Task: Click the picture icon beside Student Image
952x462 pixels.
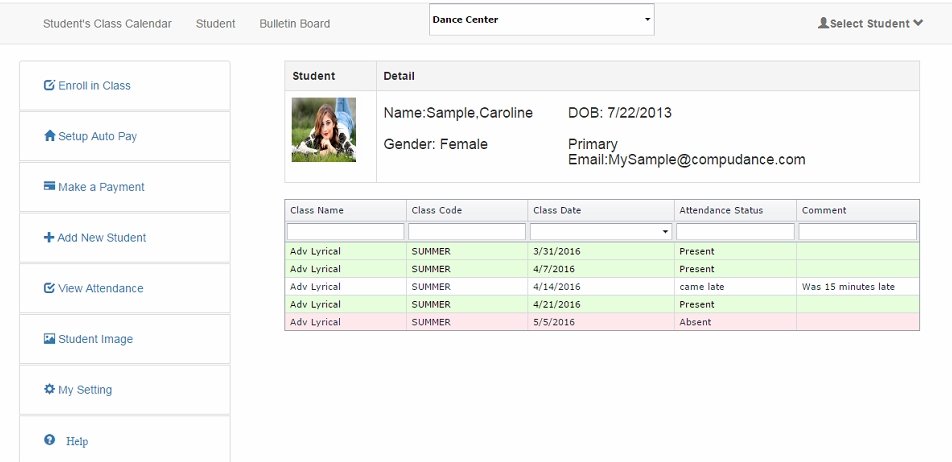Action: (50, 339)
